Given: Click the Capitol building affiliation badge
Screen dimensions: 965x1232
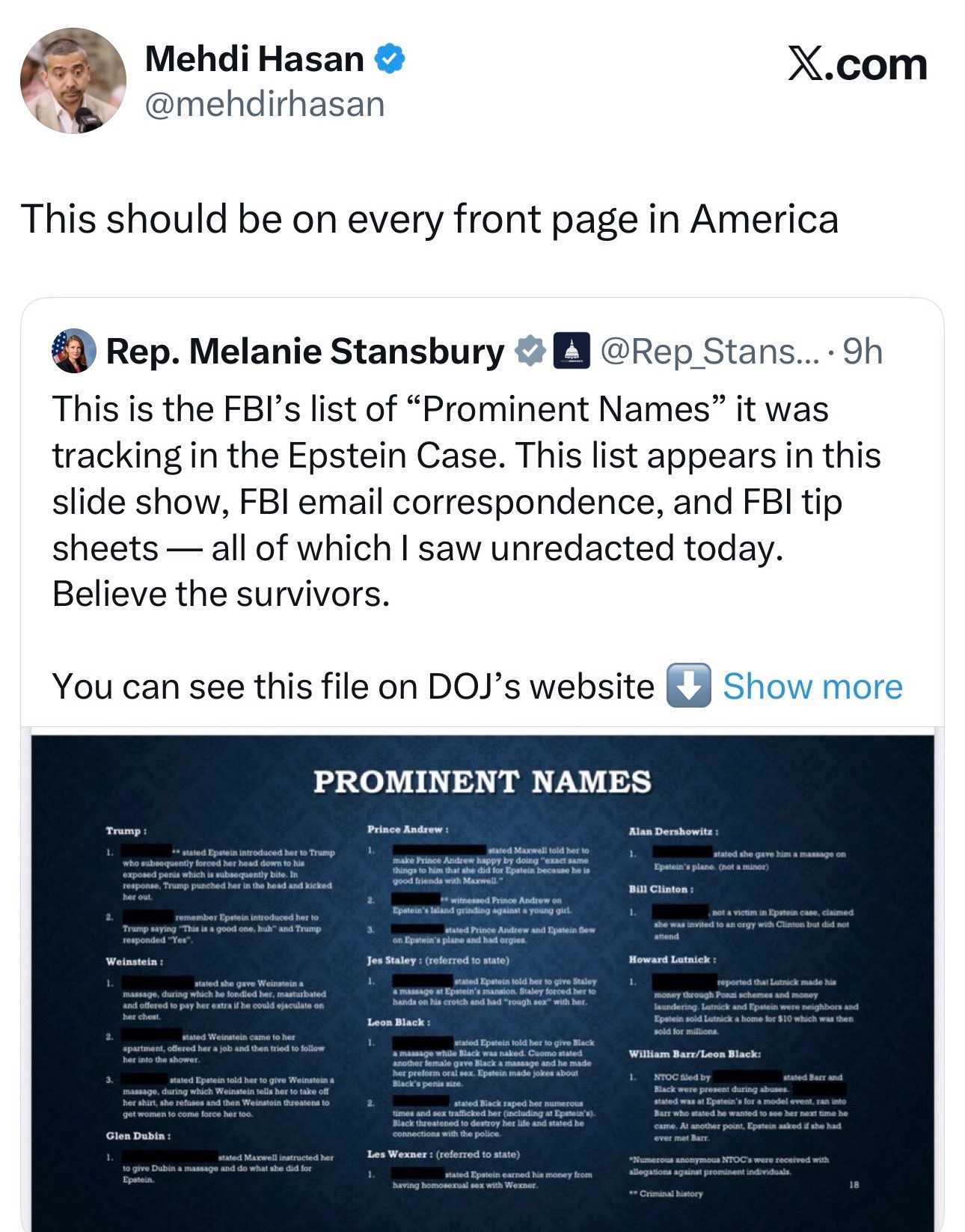Looking at the screenshot, I should 572,351.
